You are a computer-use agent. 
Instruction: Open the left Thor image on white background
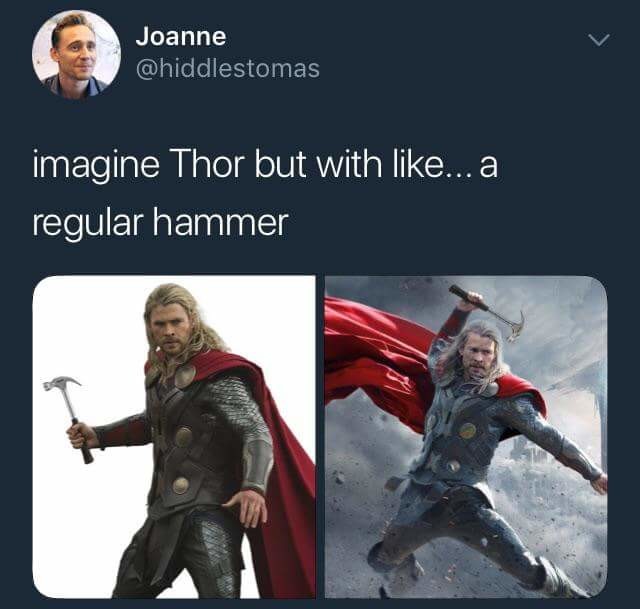coord(174,437)
